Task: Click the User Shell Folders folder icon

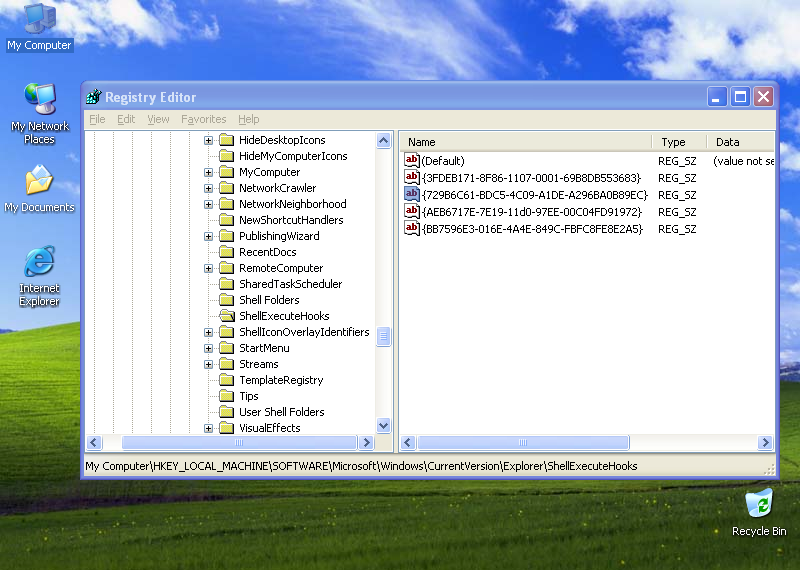Action: 227,412
